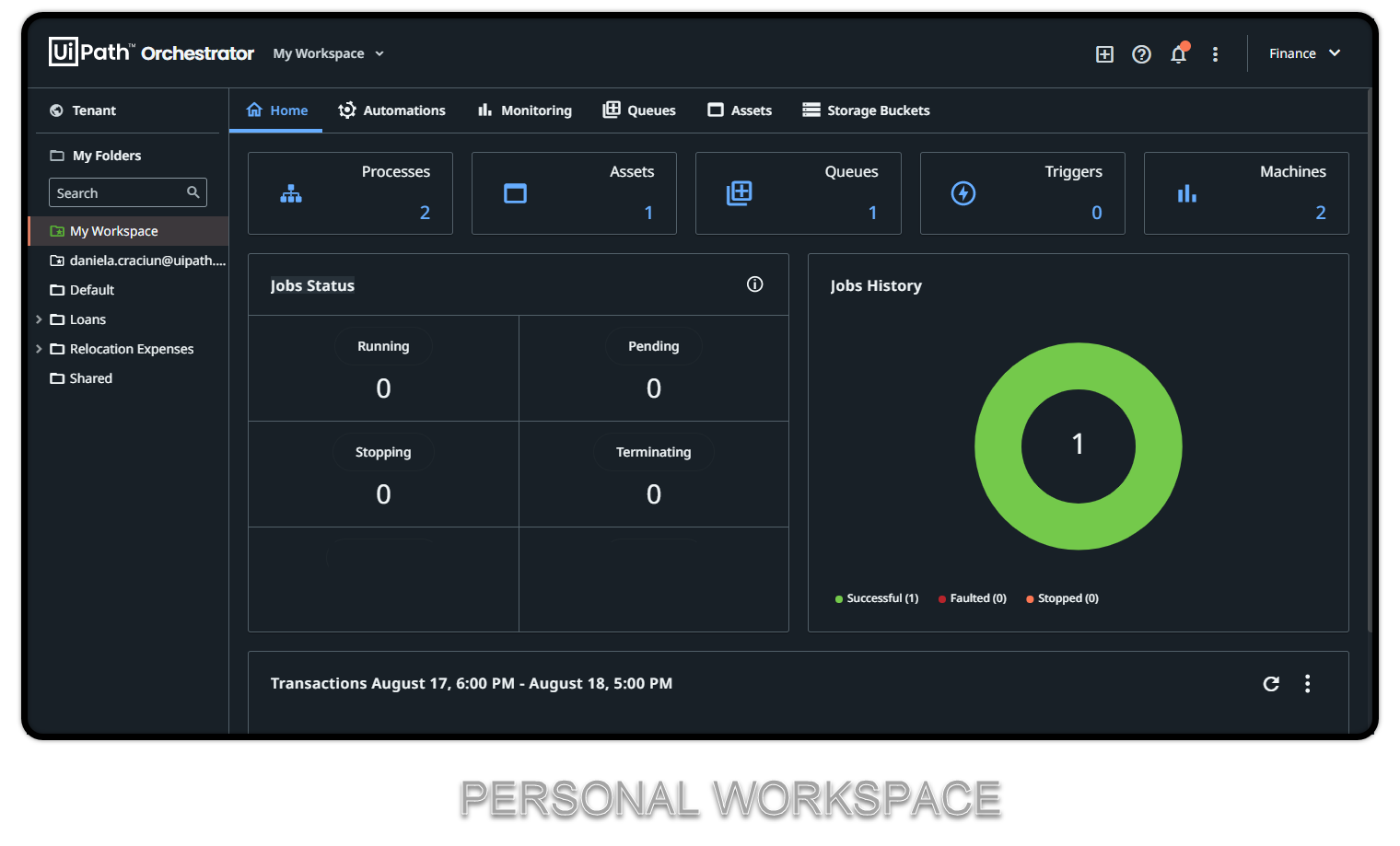Viewport: 1400px width, 846px height.
Task: Click the Assets card window icon
Action: click(516, 193)
